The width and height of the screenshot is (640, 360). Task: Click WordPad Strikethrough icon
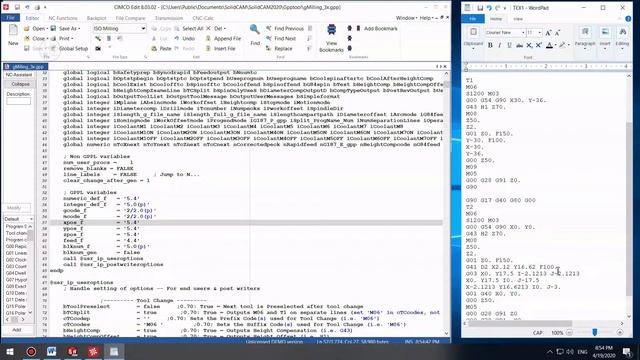click(519, 45)
